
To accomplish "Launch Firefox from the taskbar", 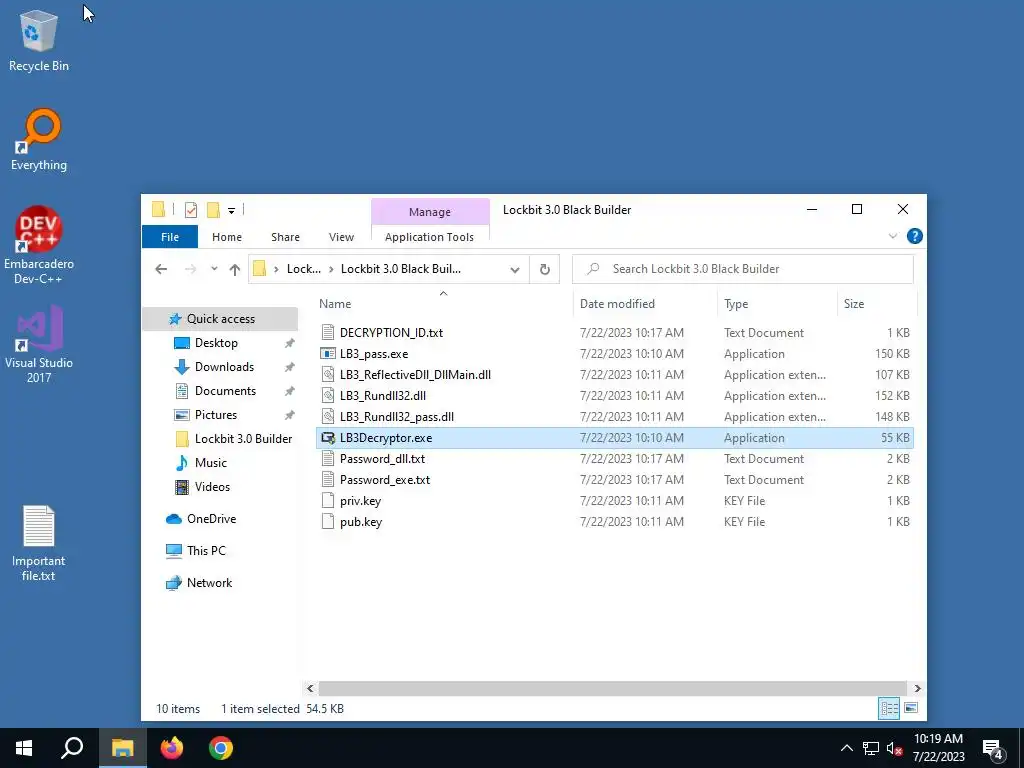I will point(172,748).
